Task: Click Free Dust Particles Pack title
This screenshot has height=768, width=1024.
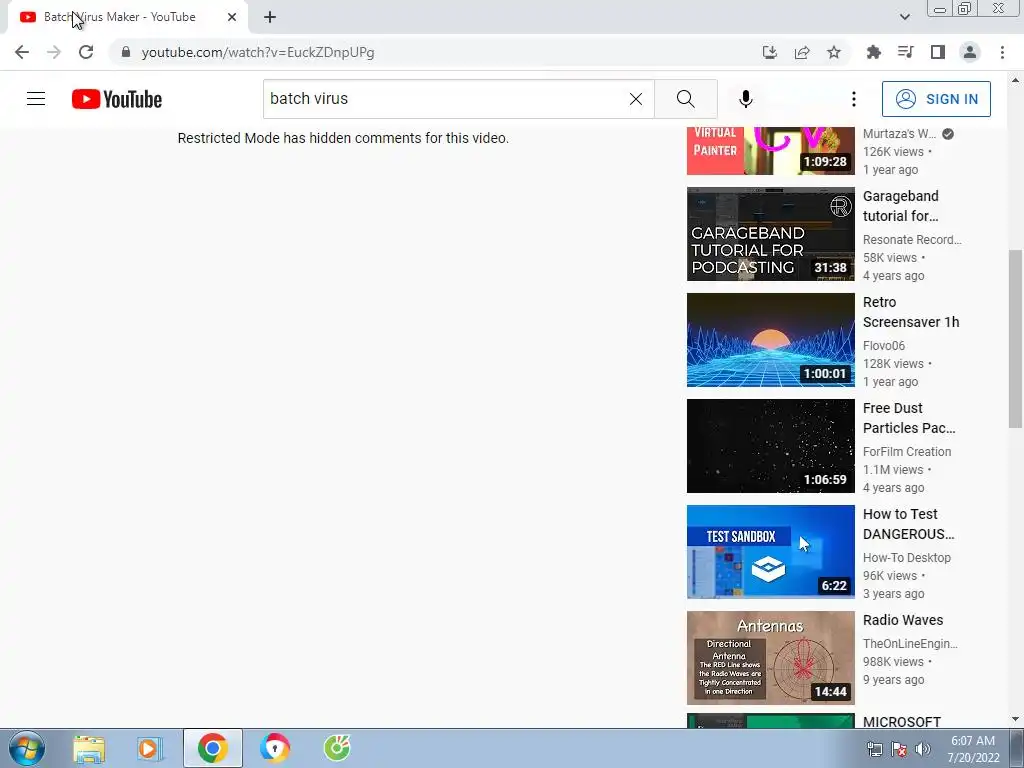Action: (x=909, y=418)
